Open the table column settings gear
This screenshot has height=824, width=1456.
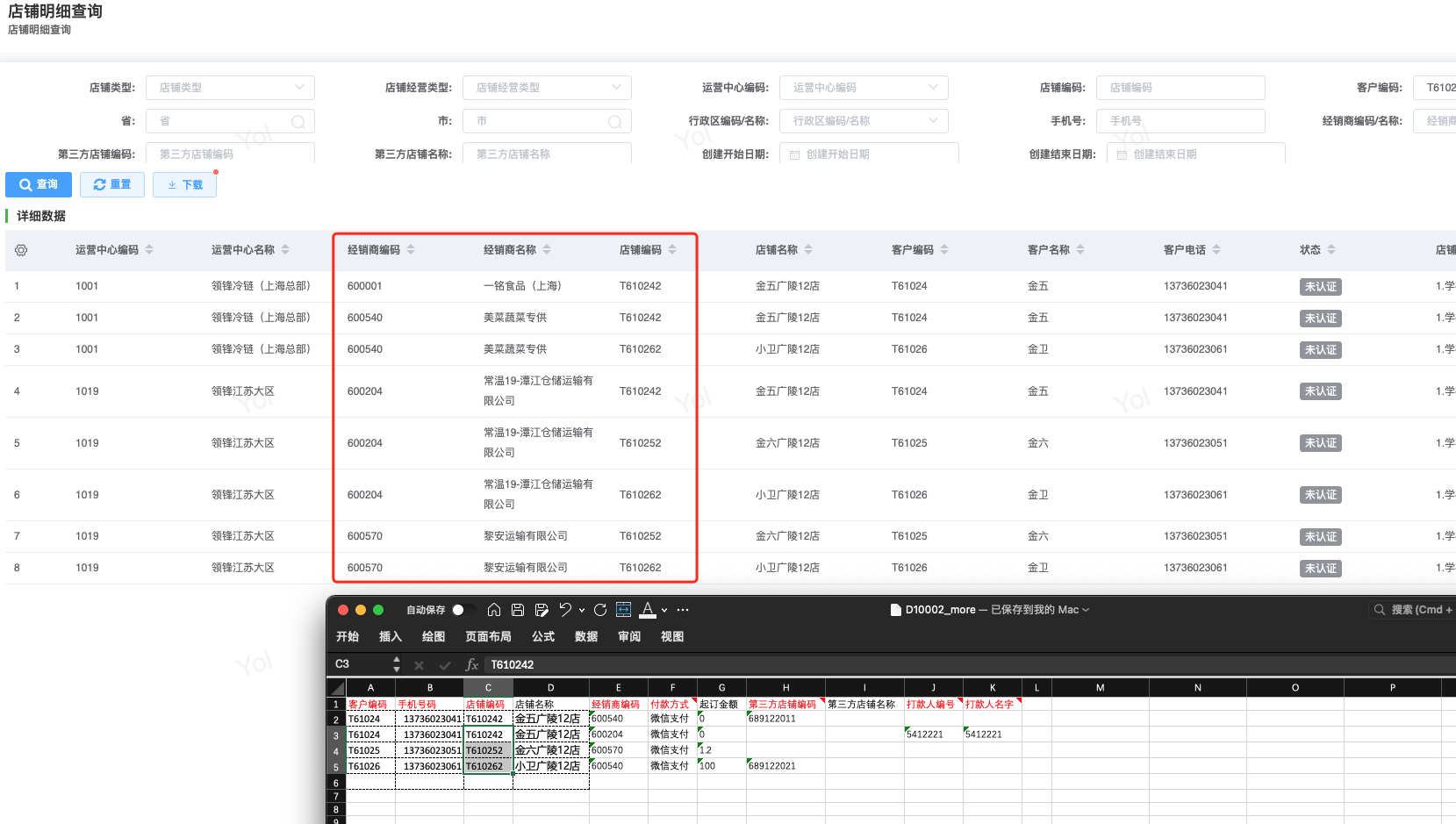point(21,250)
